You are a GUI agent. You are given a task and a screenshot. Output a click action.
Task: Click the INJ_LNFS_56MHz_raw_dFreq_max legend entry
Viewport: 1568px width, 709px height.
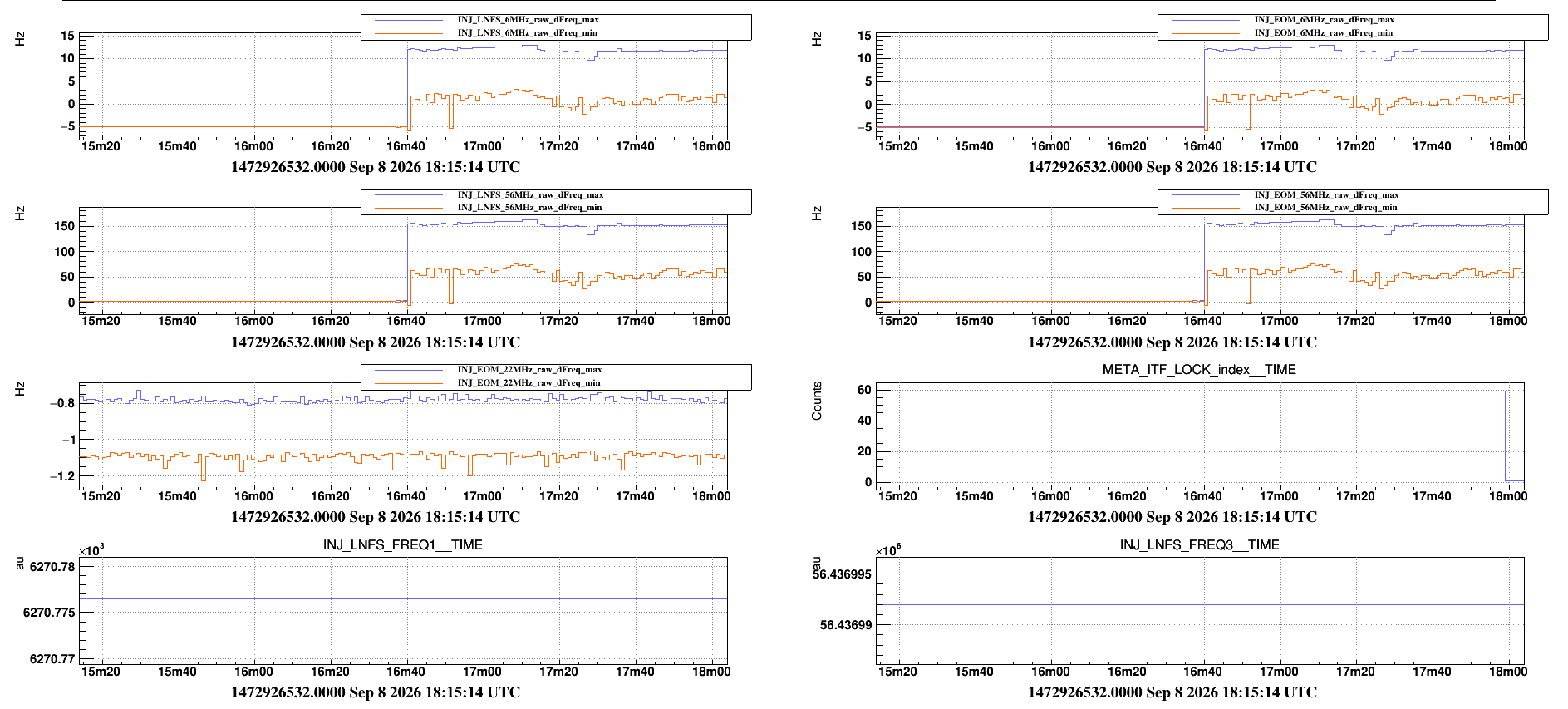pyautogui.click(x=530, y=194)
